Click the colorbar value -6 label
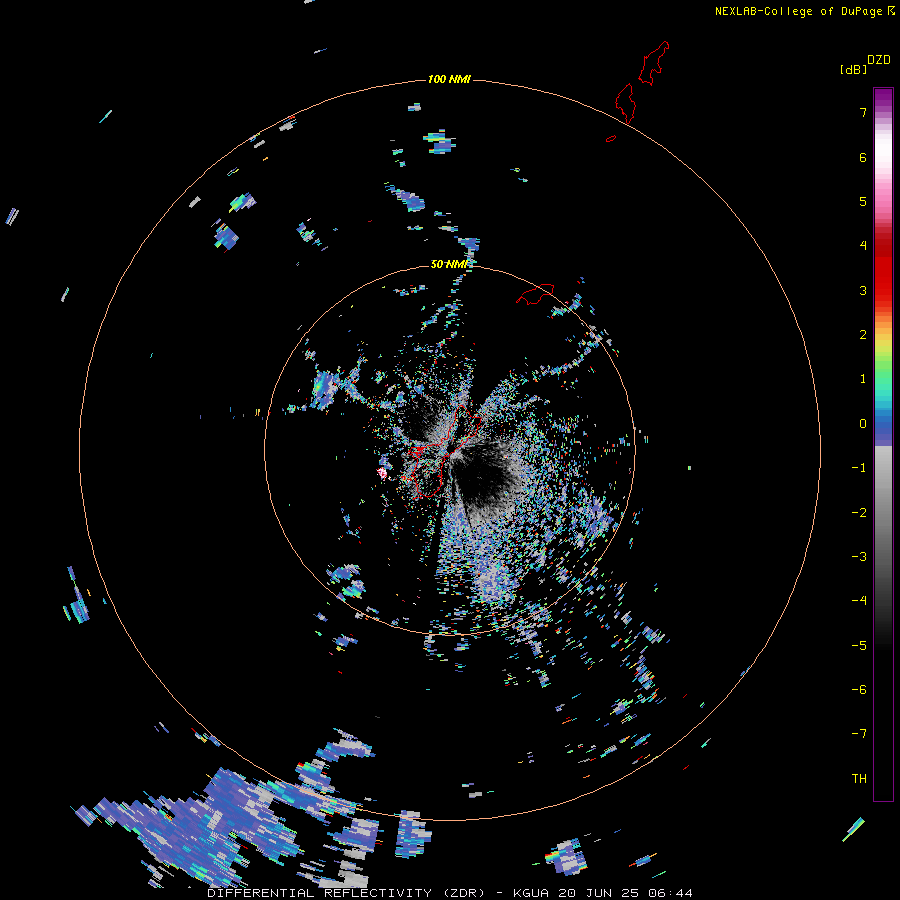This screenshot has width=900, height=900. (859, 690)
